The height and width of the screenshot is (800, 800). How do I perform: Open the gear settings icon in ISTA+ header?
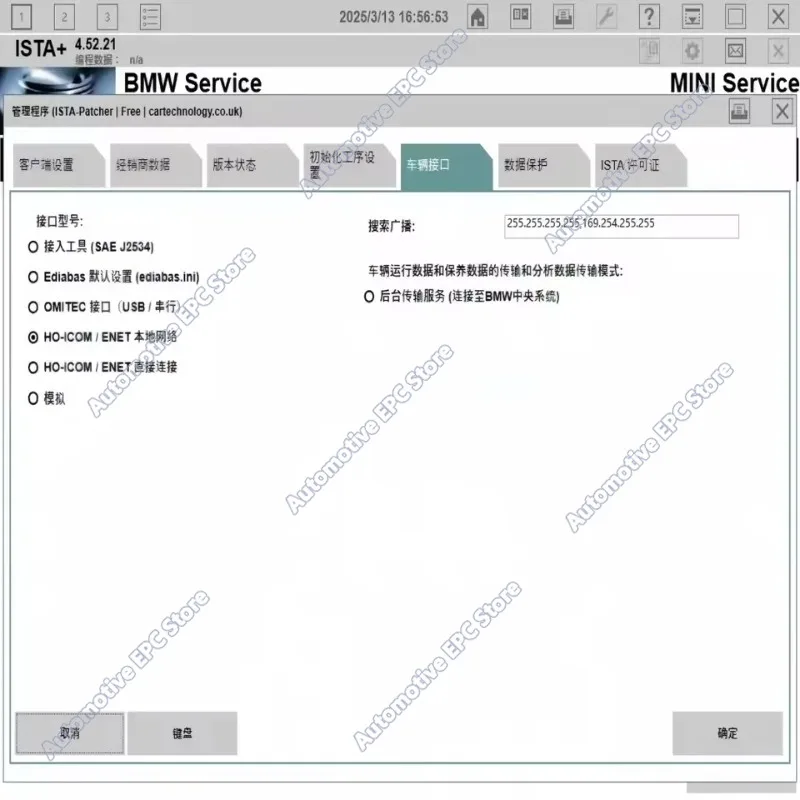(692, 51)
